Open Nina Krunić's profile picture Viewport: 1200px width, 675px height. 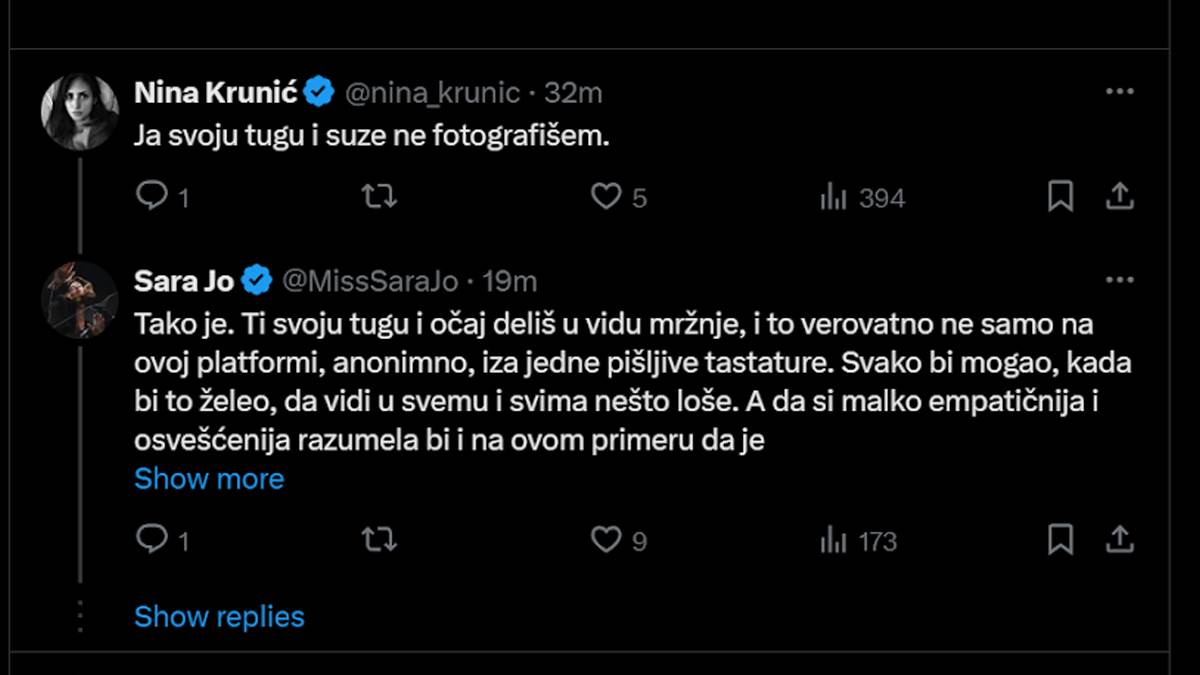coord(80,111)
